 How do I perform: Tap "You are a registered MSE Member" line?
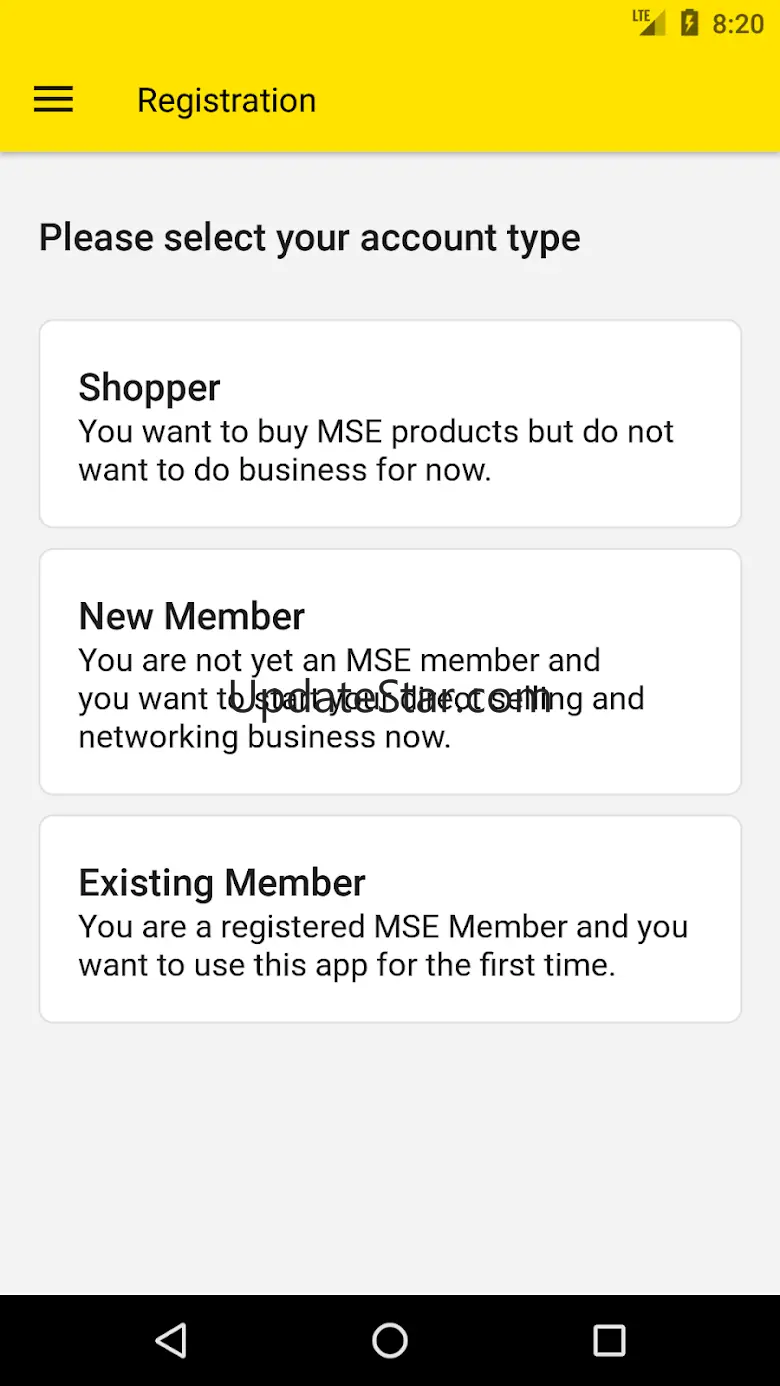(383, 927)
